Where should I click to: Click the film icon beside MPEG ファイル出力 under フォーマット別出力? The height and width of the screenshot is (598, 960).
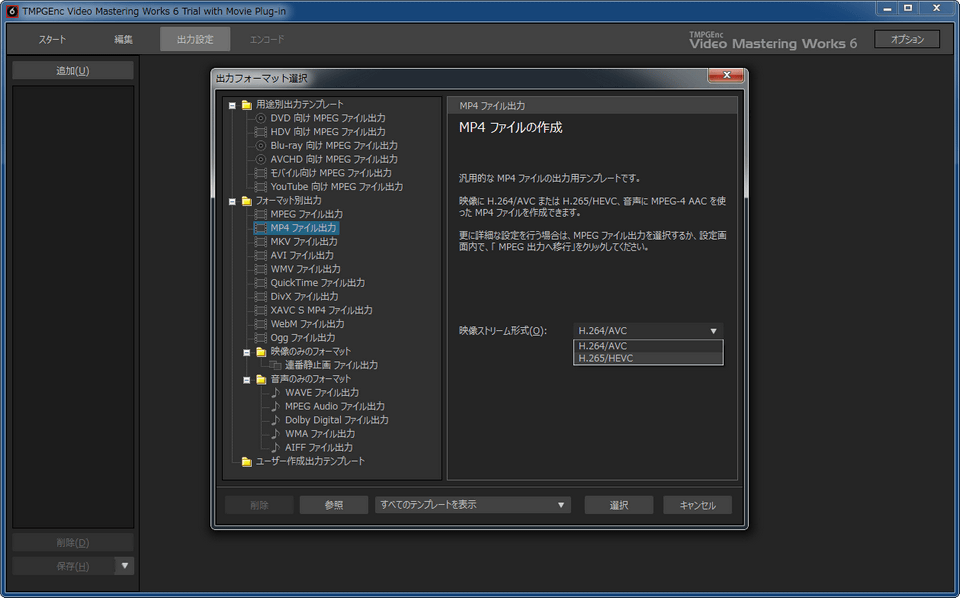click(x=260, y=214)
